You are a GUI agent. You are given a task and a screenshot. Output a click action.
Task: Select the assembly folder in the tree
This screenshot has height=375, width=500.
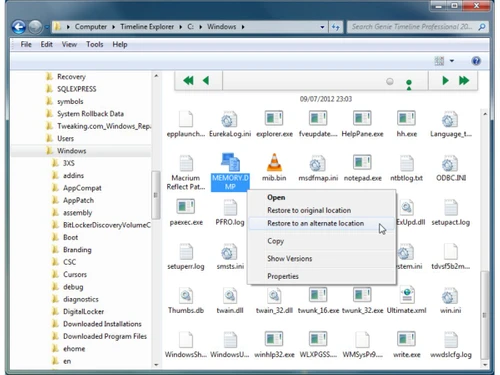coord(77,213)
